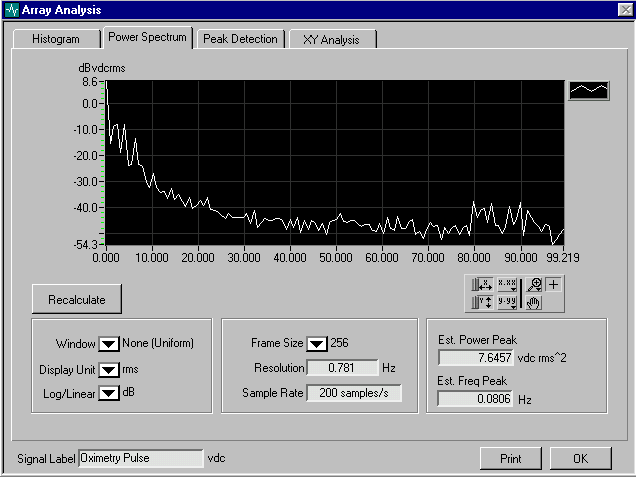Click the X-axis start value 0.000
This screenshot has width=636, height=477.
[106, 258]
